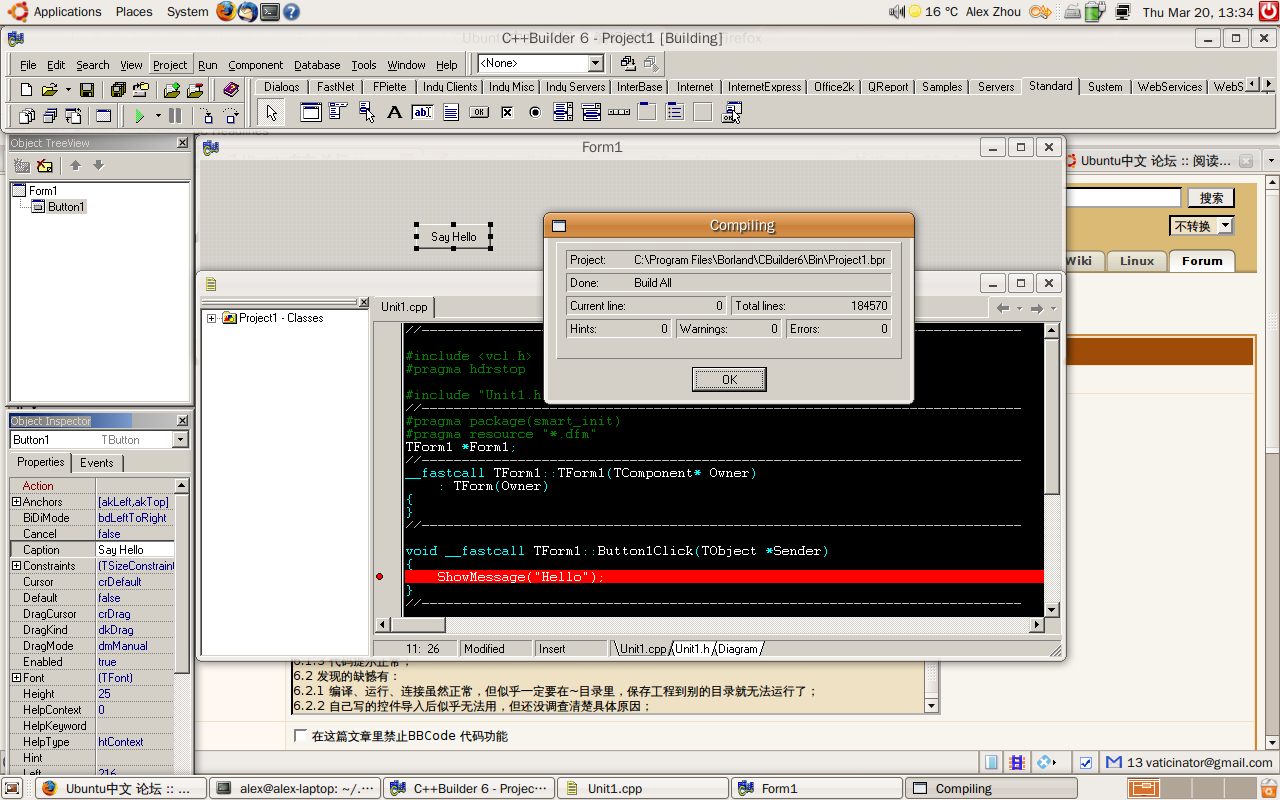Screen dimensions: 1280x800
Task: Select the MainMenu component icon
Action: pyautogui.click(x=338, y=113)
